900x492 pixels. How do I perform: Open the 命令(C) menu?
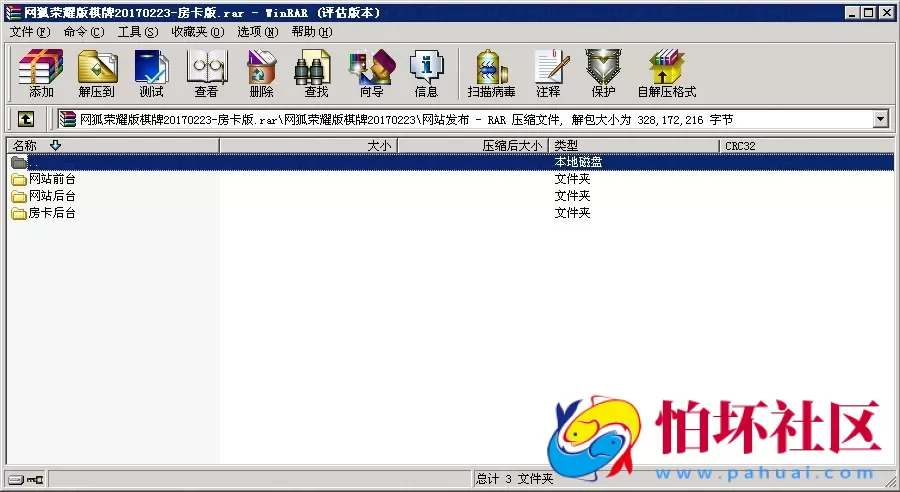coord(84,32)
